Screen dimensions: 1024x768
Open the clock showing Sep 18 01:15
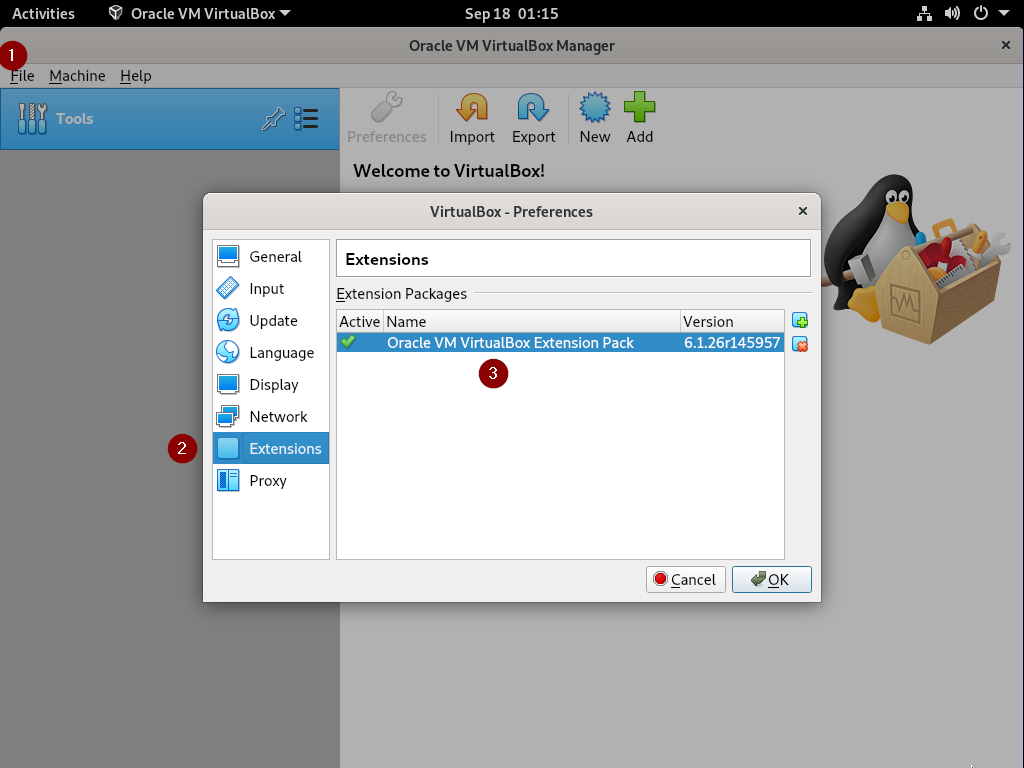pos(511,14)
